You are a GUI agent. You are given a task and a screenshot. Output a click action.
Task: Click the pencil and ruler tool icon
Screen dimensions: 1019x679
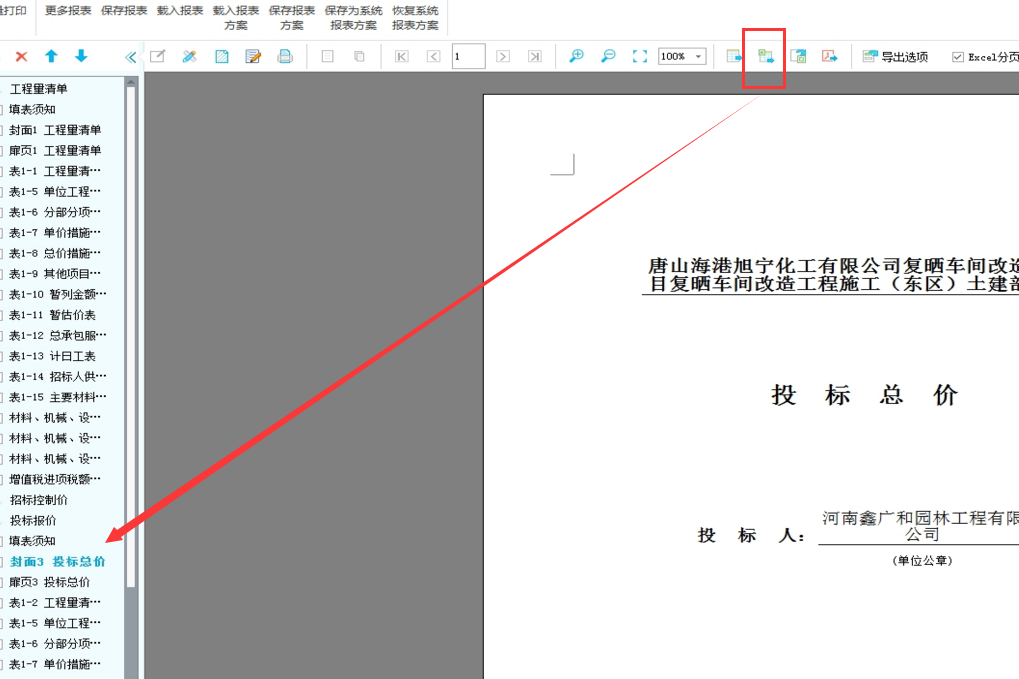pos(189,57)
